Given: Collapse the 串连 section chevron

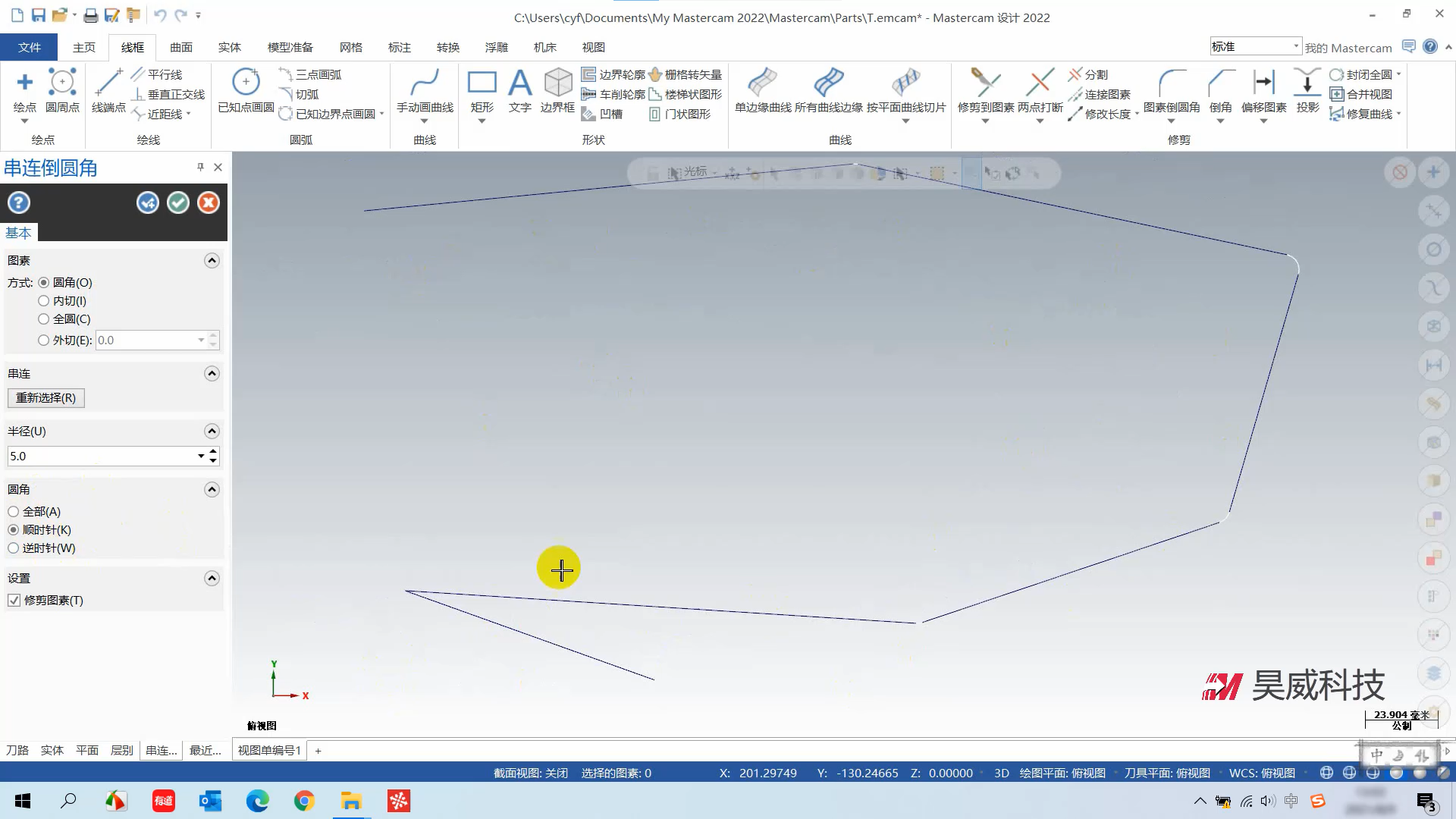Looking at the screenshot, I should pos(212,374).
